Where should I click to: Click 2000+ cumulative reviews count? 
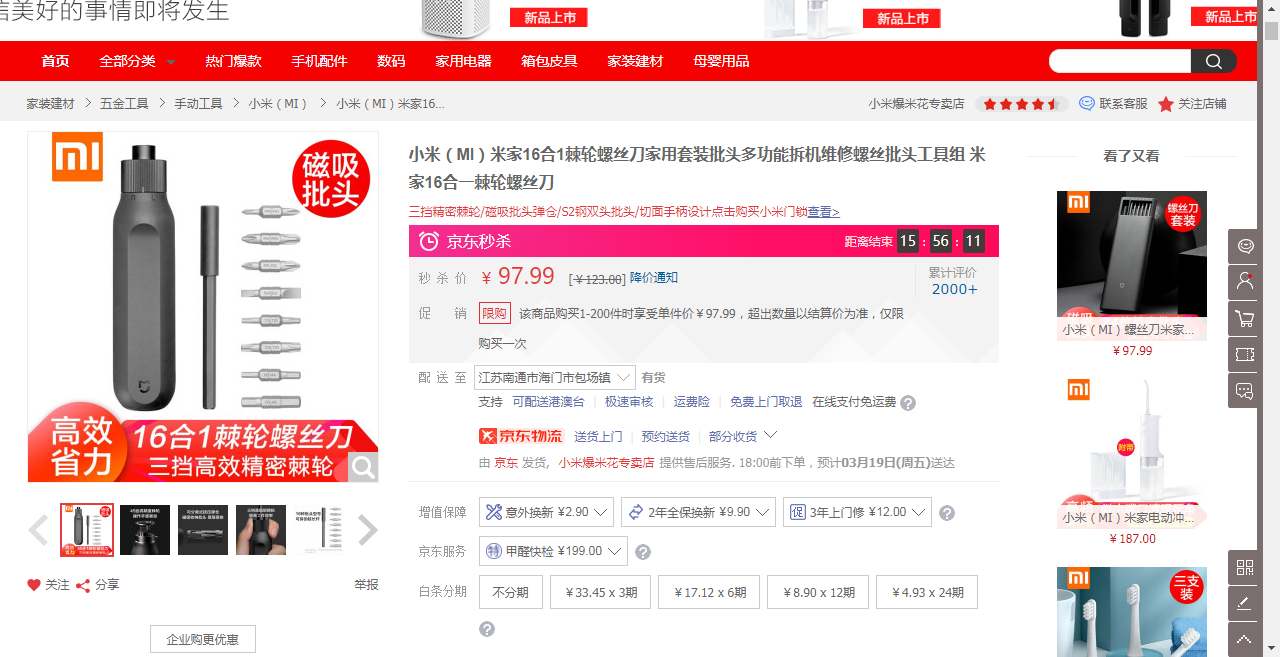[x=954, y=289]
